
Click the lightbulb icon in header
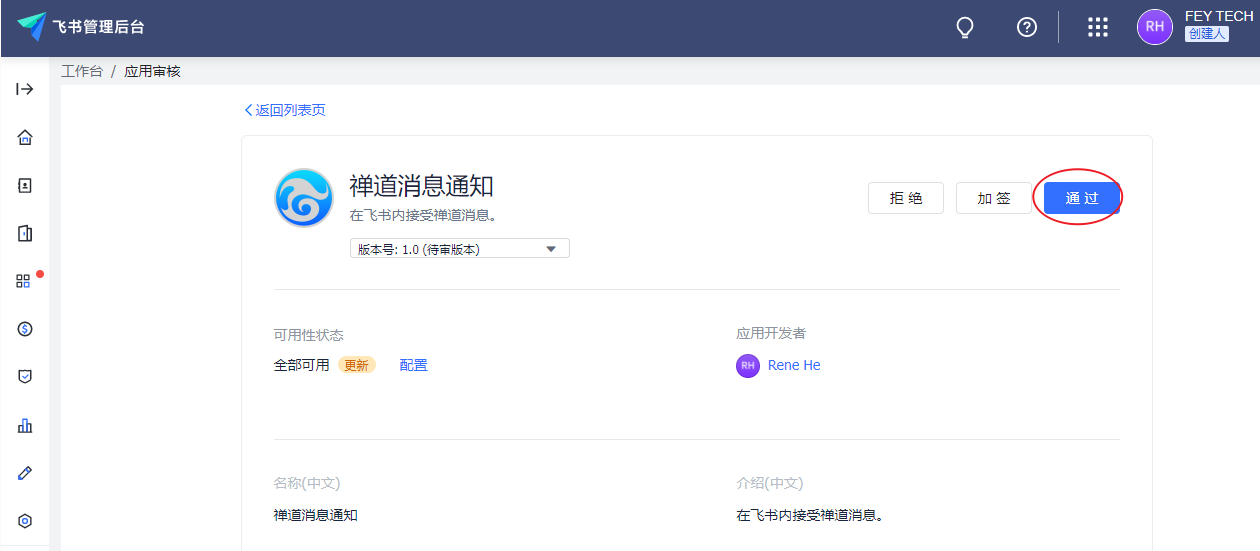click(x=965, y=27)
